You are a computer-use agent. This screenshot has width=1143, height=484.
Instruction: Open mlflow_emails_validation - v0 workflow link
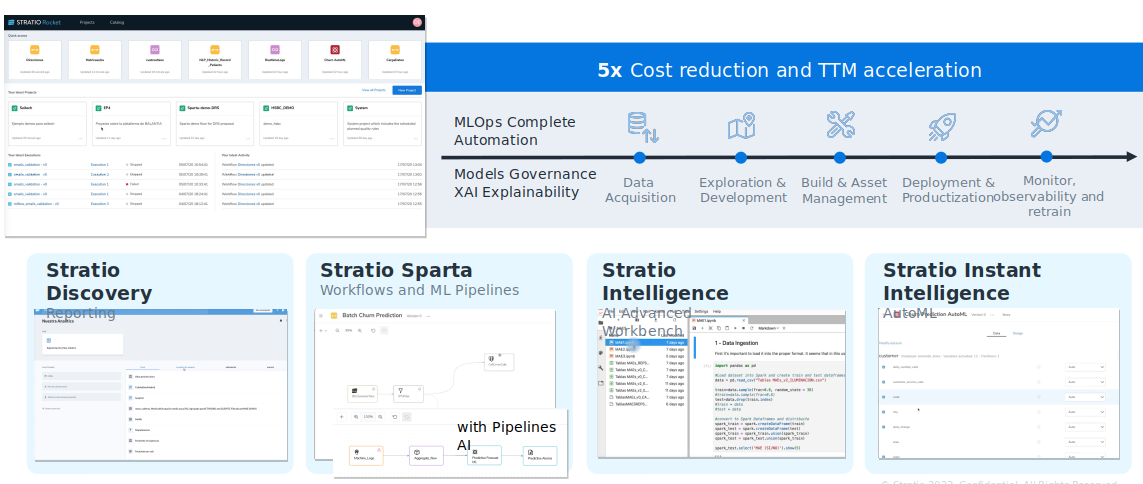(36, 203)
